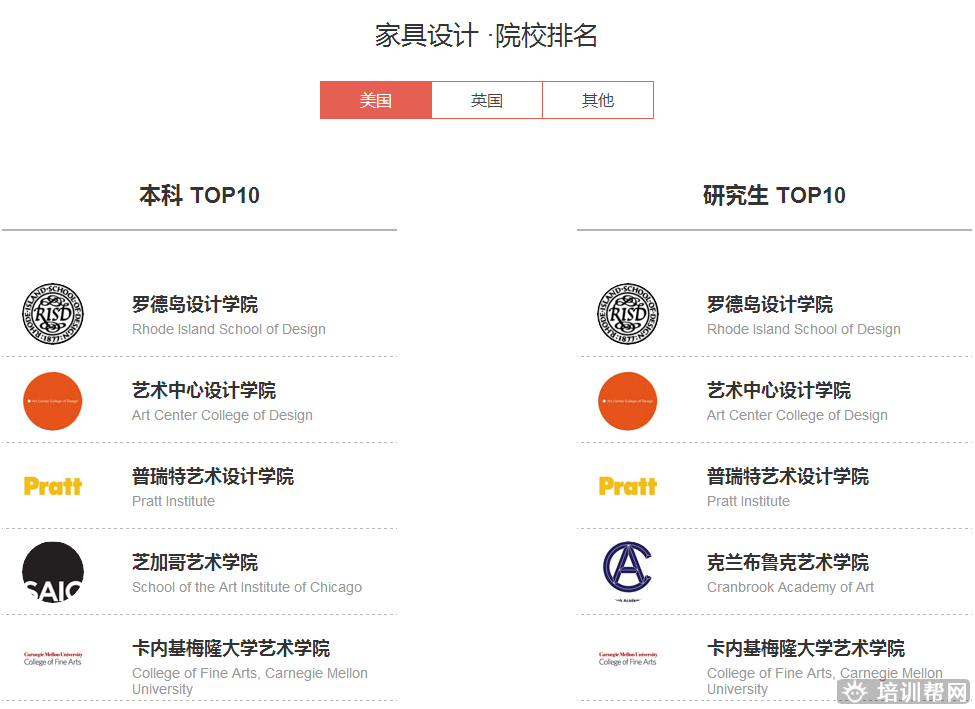
Task: Open 芝加哥艺术学院 school link
Action: [195, 563]
